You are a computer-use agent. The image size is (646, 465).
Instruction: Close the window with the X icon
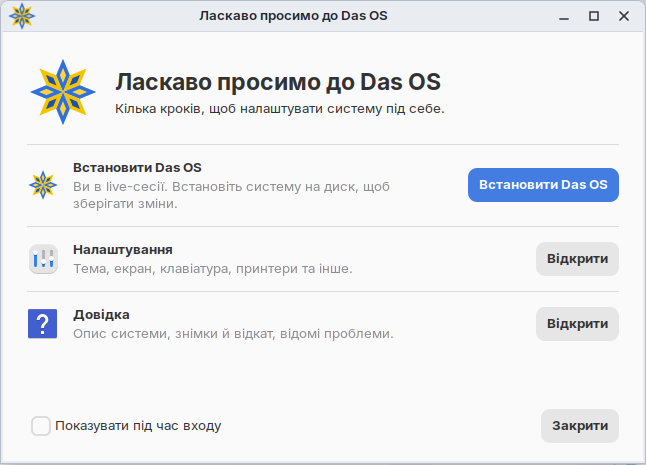[624, 16]
